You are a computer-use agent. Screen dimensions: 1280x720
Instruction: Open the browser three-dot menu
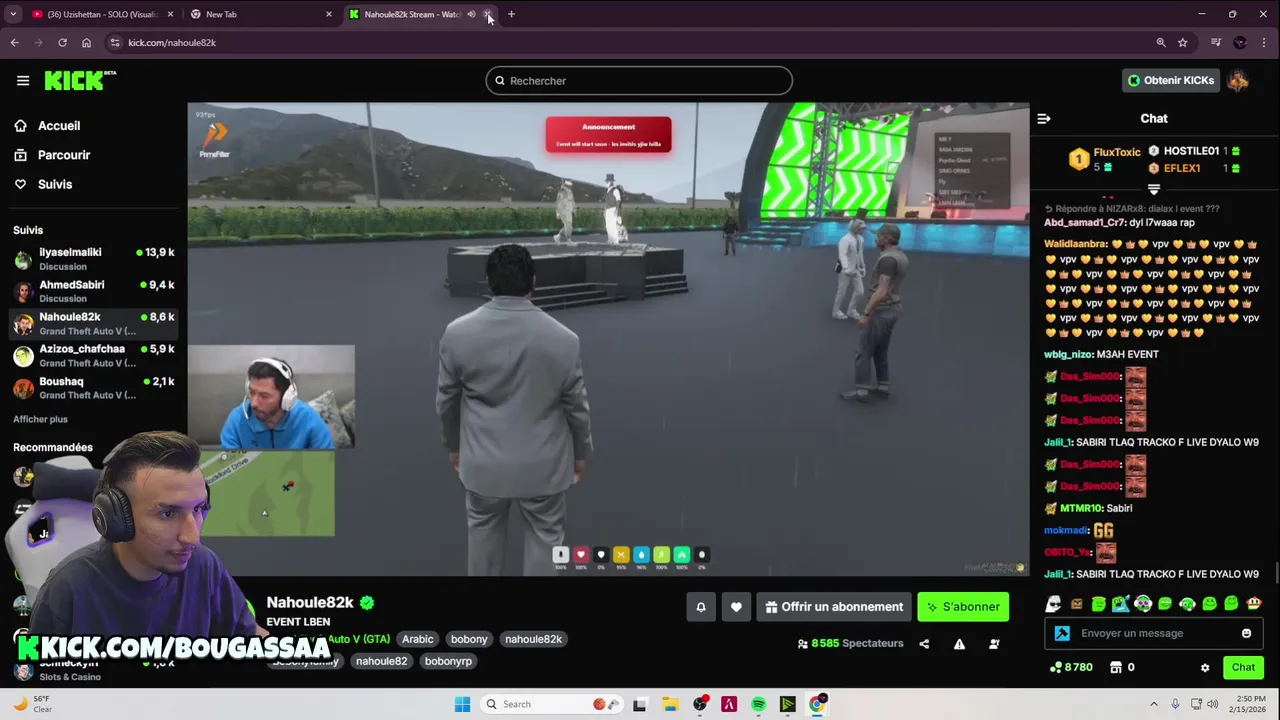1265,43
